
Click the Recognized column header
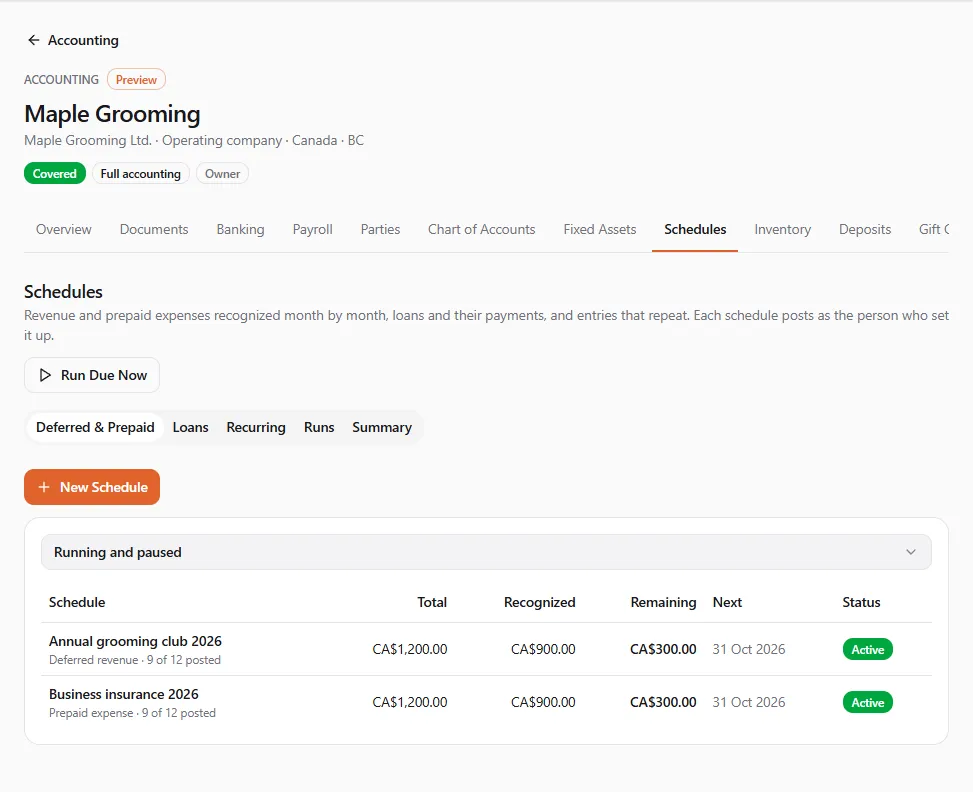pos(539,603)
